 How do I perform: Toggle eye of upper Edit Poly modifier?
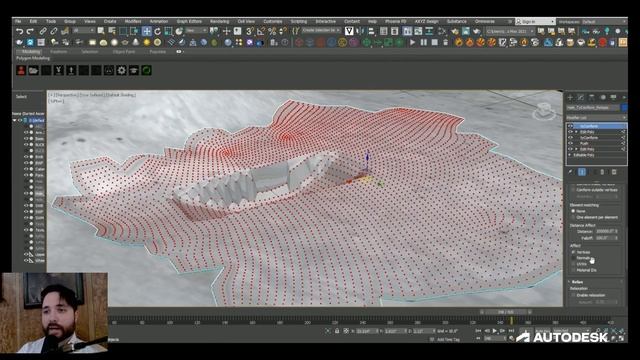[571, 132]
